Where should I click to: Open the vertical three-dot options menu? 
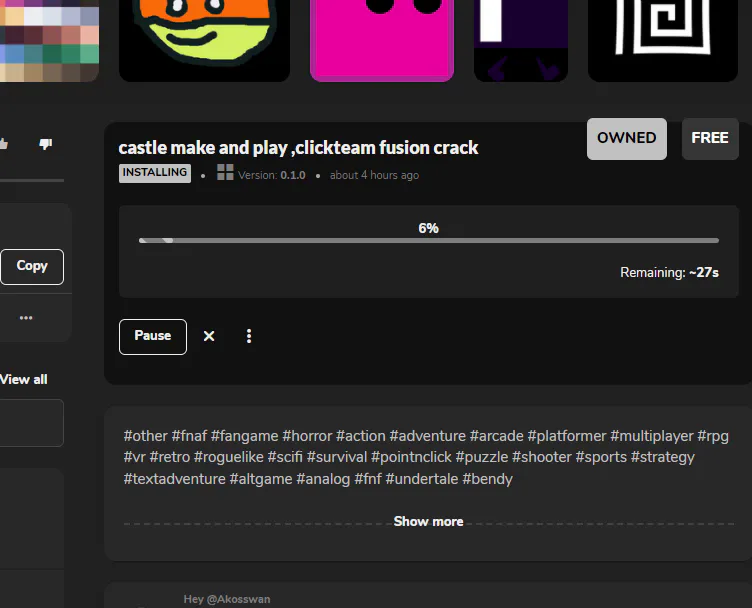point(248,336)
